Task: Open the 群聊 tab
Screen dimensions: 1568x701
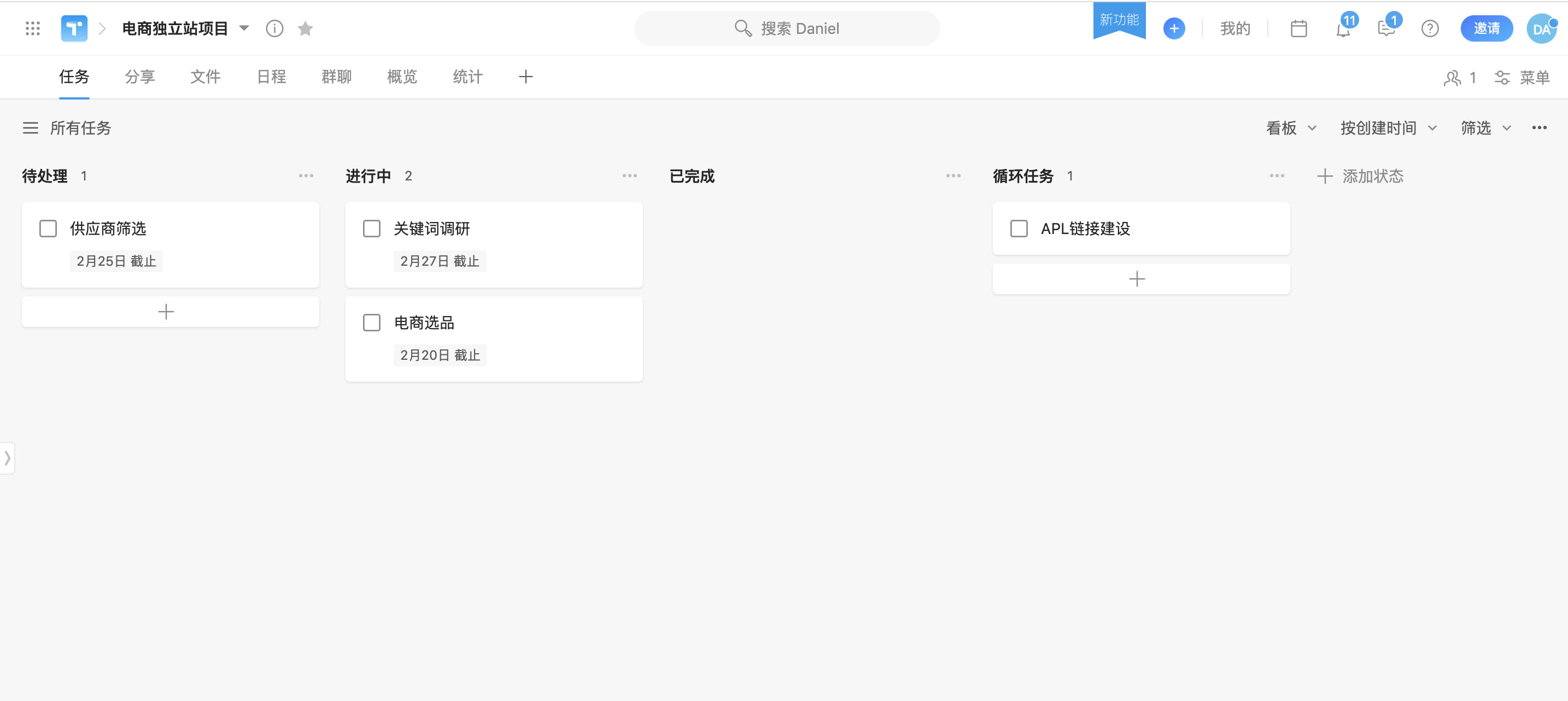Action: point(336,77)
